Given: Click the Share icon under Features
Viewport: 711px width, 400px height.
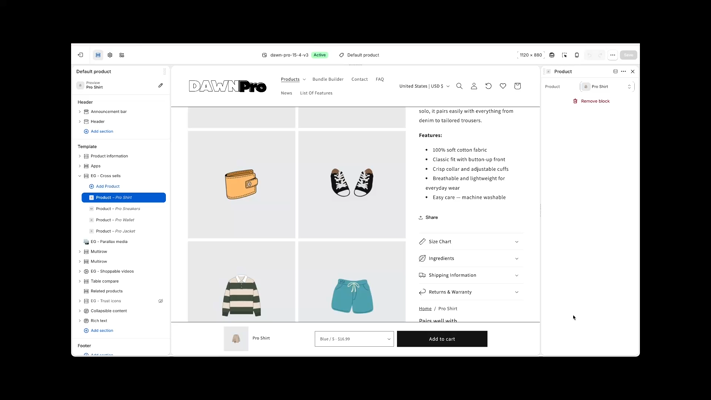Looking at the screenshot, I should (x=421, y=218).
